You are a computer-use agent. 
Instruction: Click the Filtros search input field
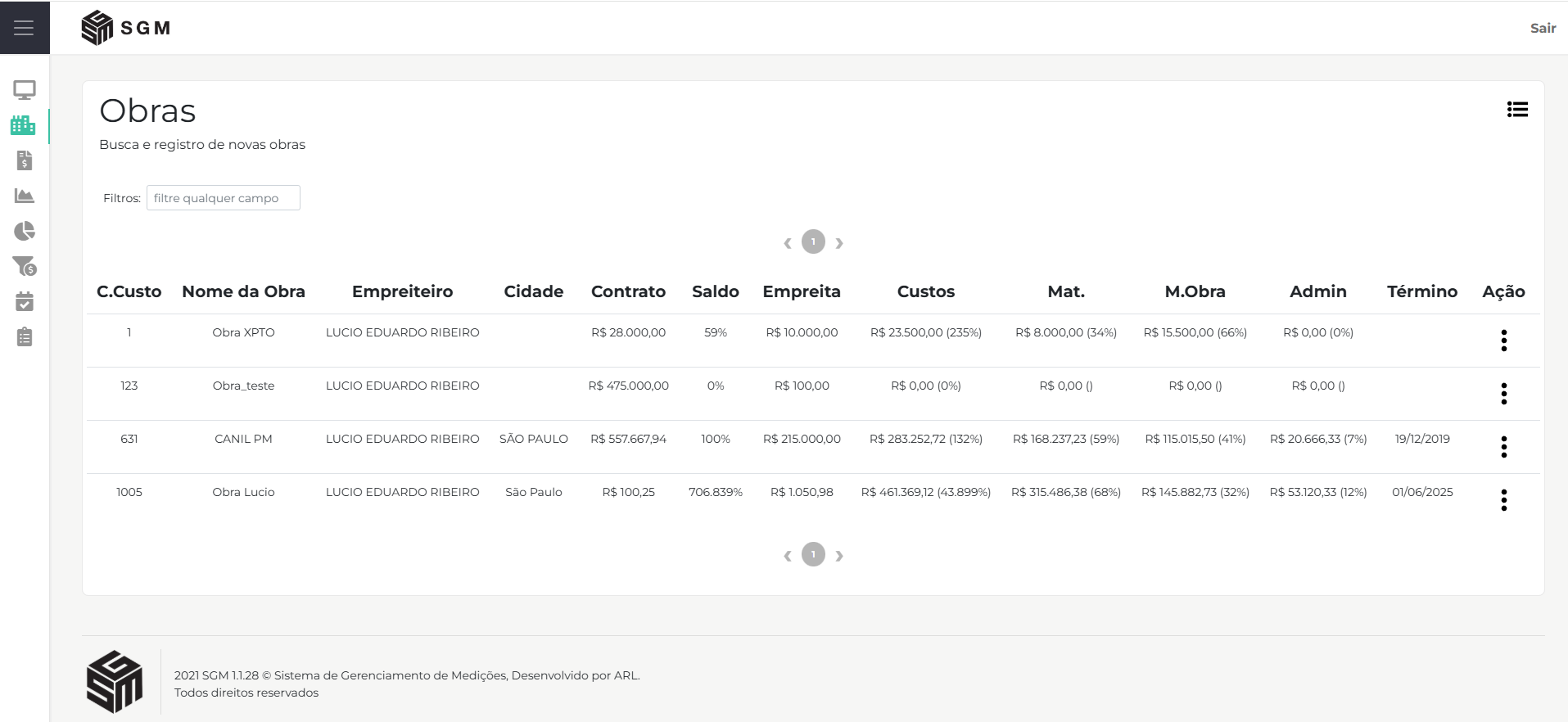coord(223,198)
